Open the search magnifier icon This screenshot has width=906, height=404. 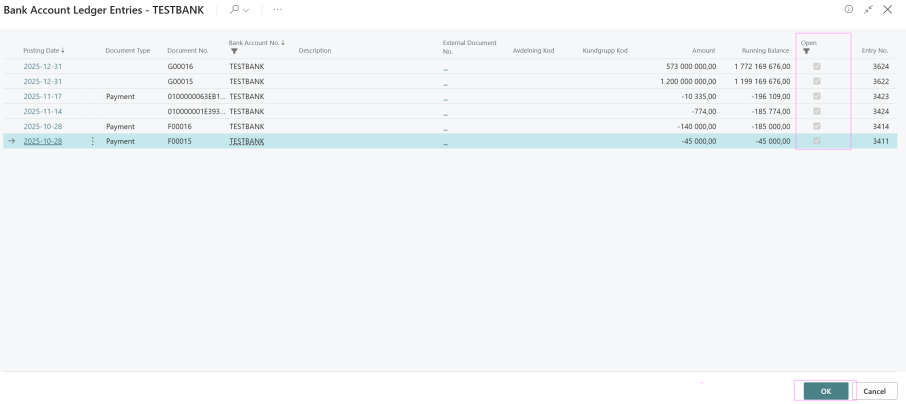point(234,10)
